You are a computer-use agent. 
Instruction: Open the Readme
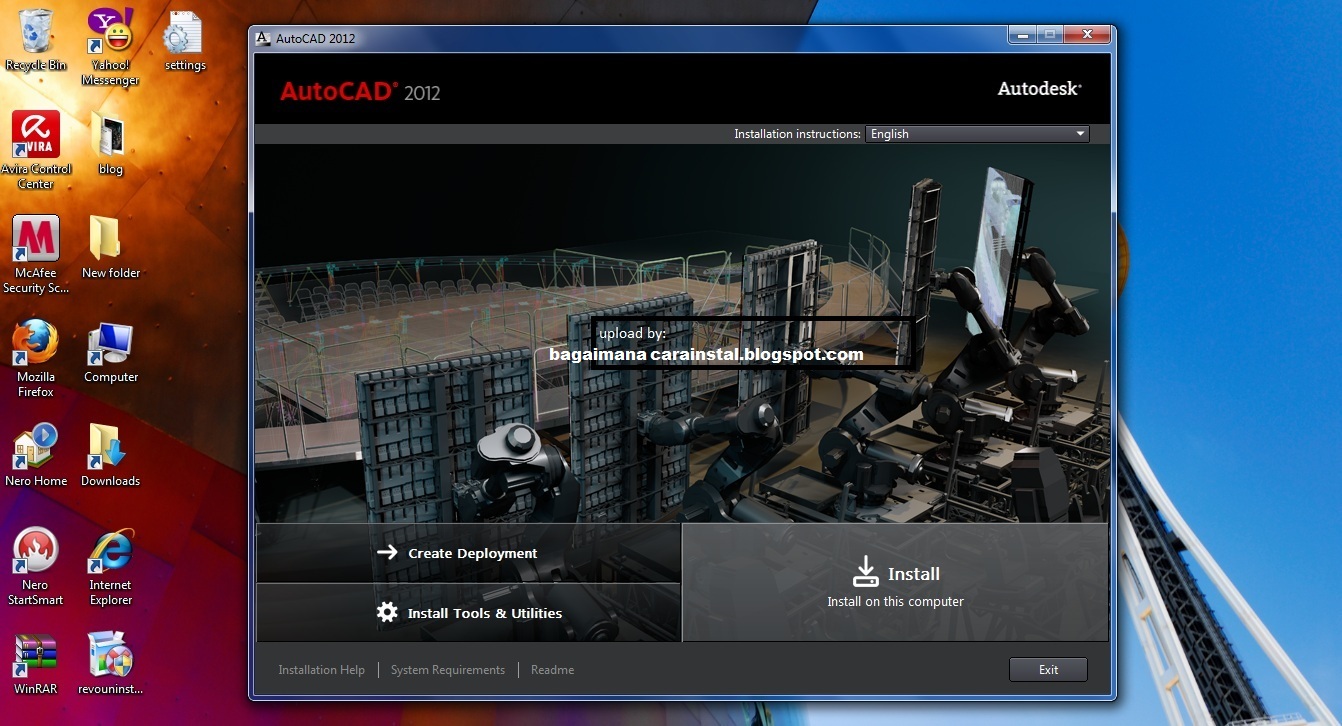[x=552, y=669]
